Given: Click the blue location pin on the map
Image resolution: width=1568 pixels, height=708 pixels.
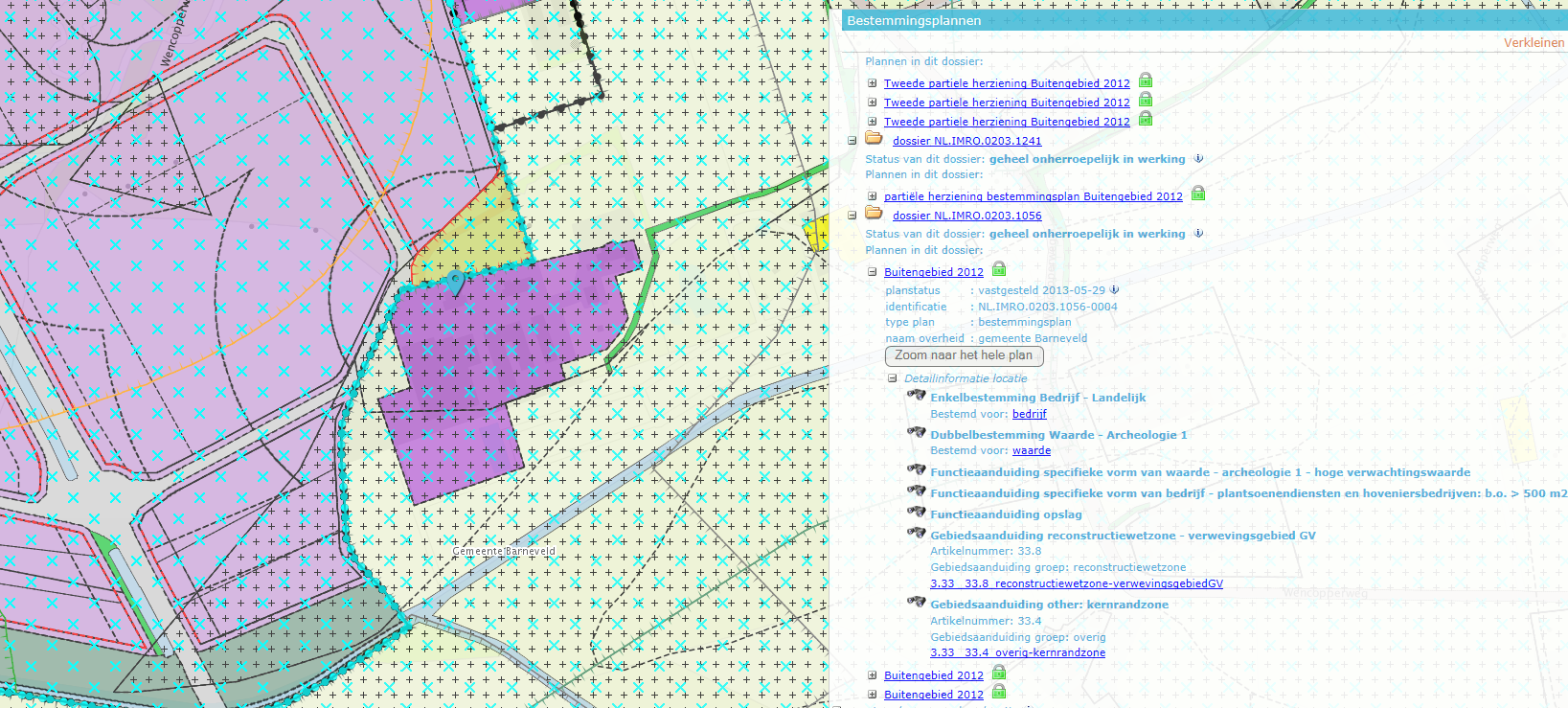Looking at the screenshot, I should pyautogui.click(x=455, y=281).
